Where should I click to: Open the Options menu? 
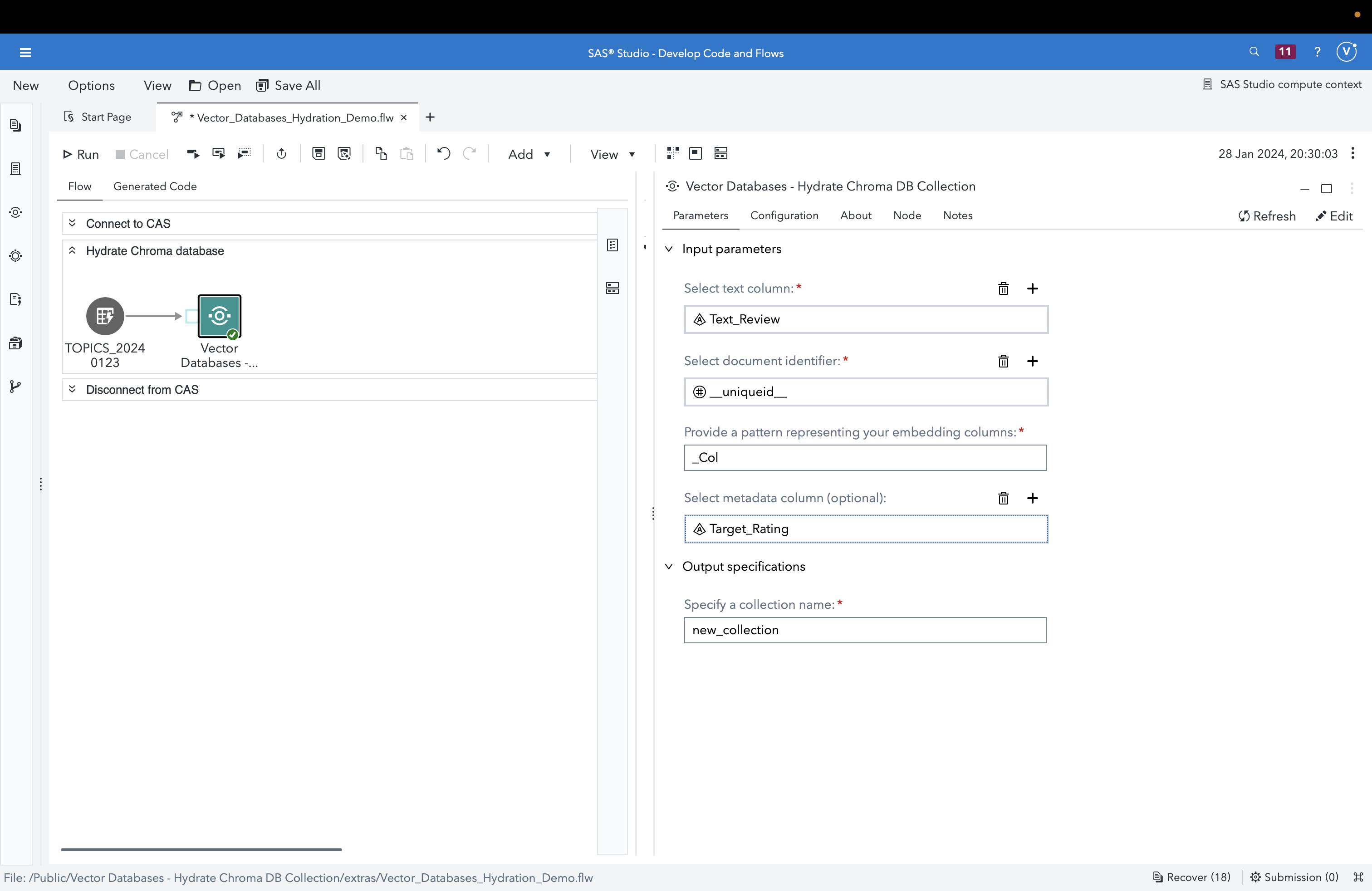(91, 85)
